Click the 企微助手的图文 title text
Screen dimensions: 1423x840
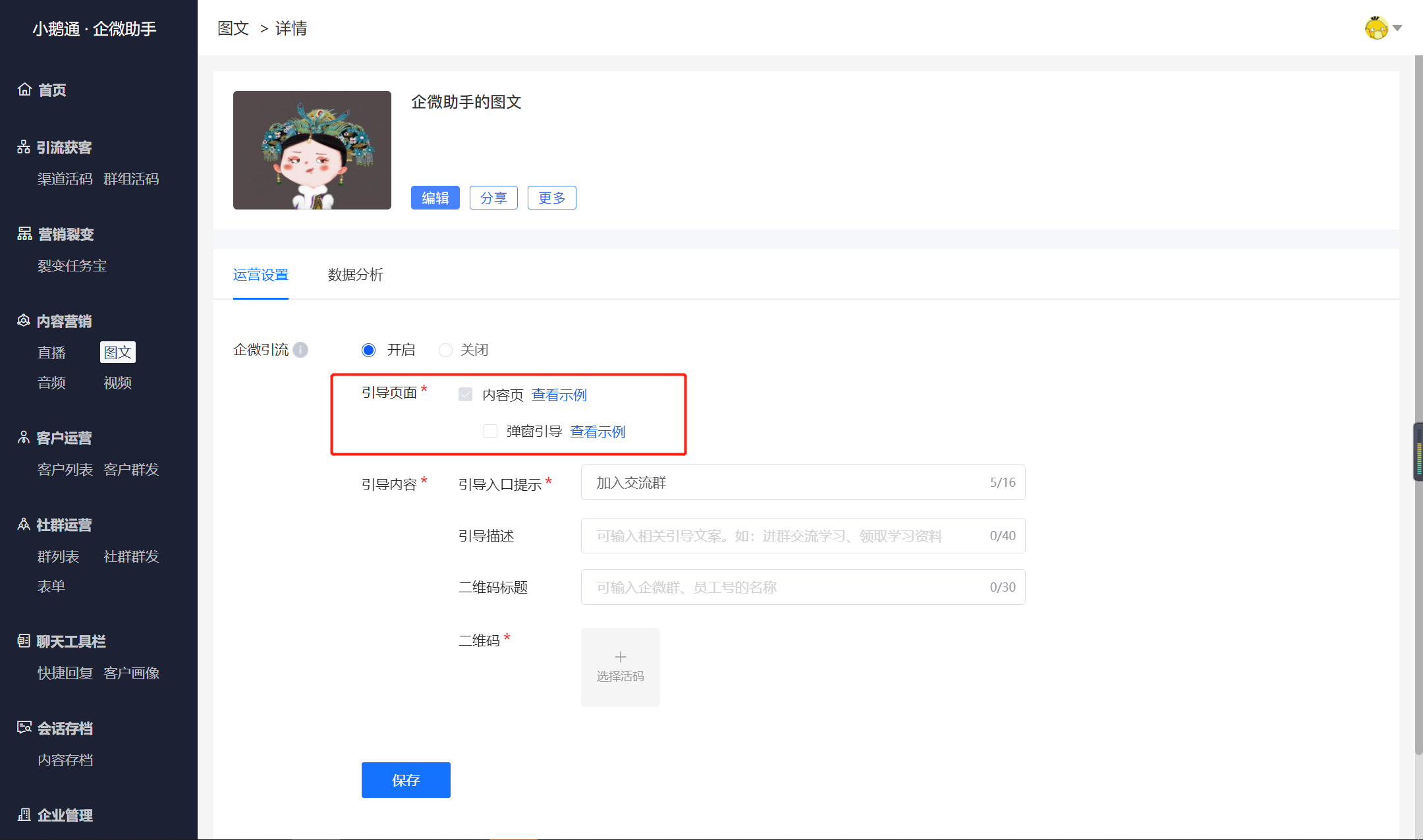pyautogui.click(x=466, y=102)
